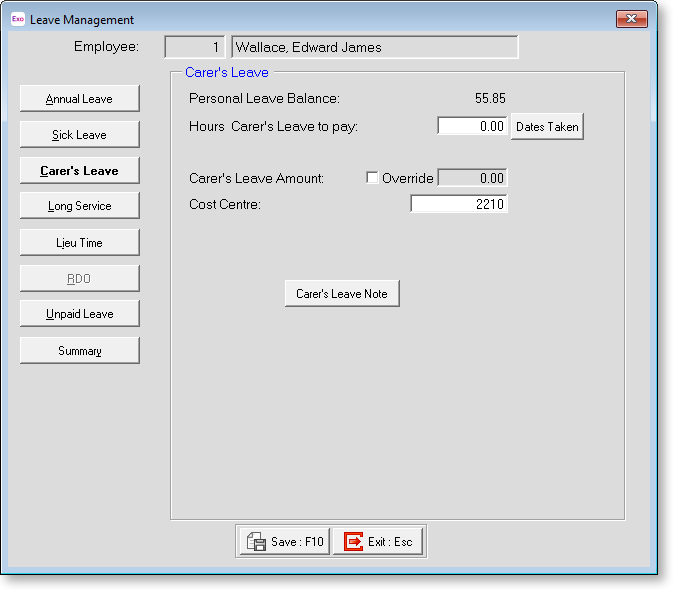673x590 pixels.
Task: Click the greyed-out RDO button
Action: 79,278
